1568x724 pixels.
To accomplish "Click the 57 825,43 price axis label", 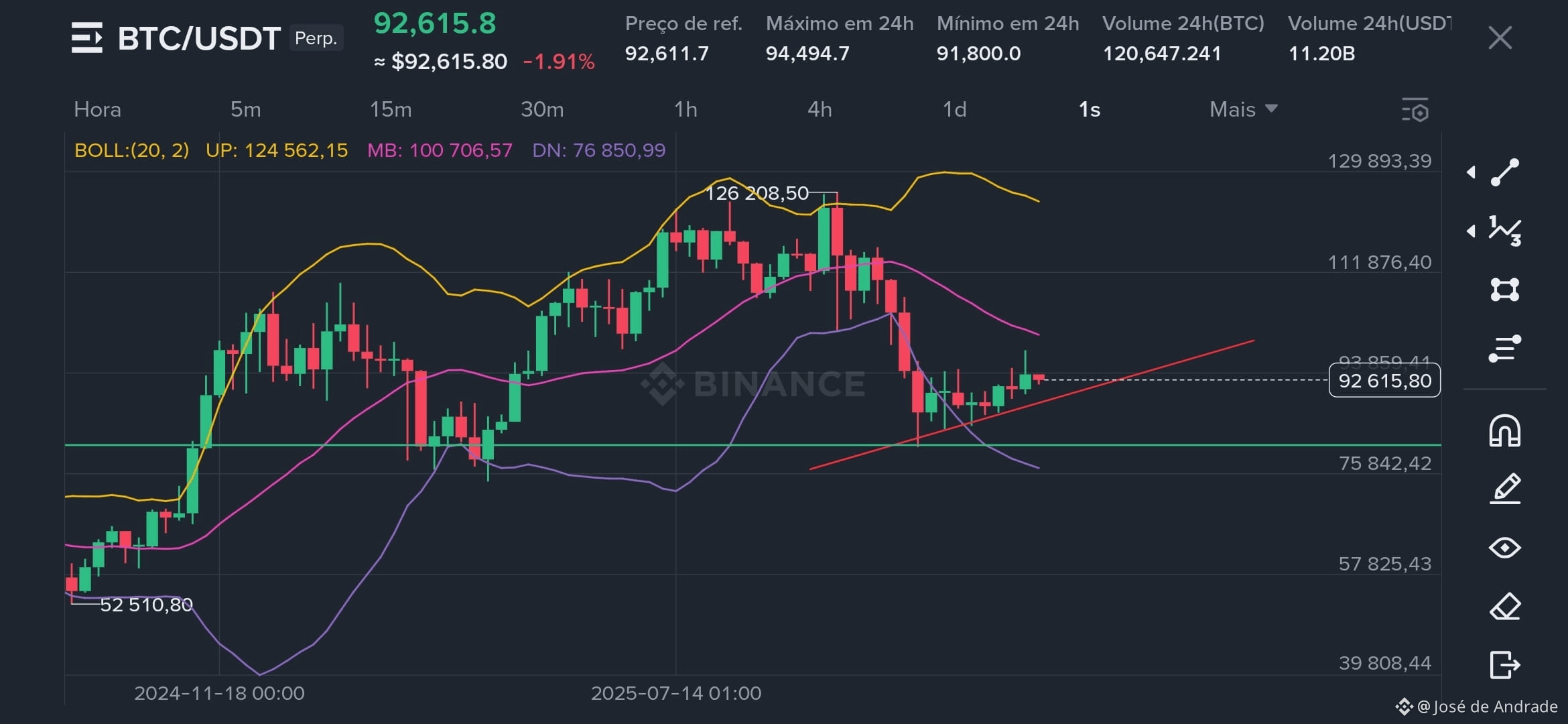I will point(1385,564).
